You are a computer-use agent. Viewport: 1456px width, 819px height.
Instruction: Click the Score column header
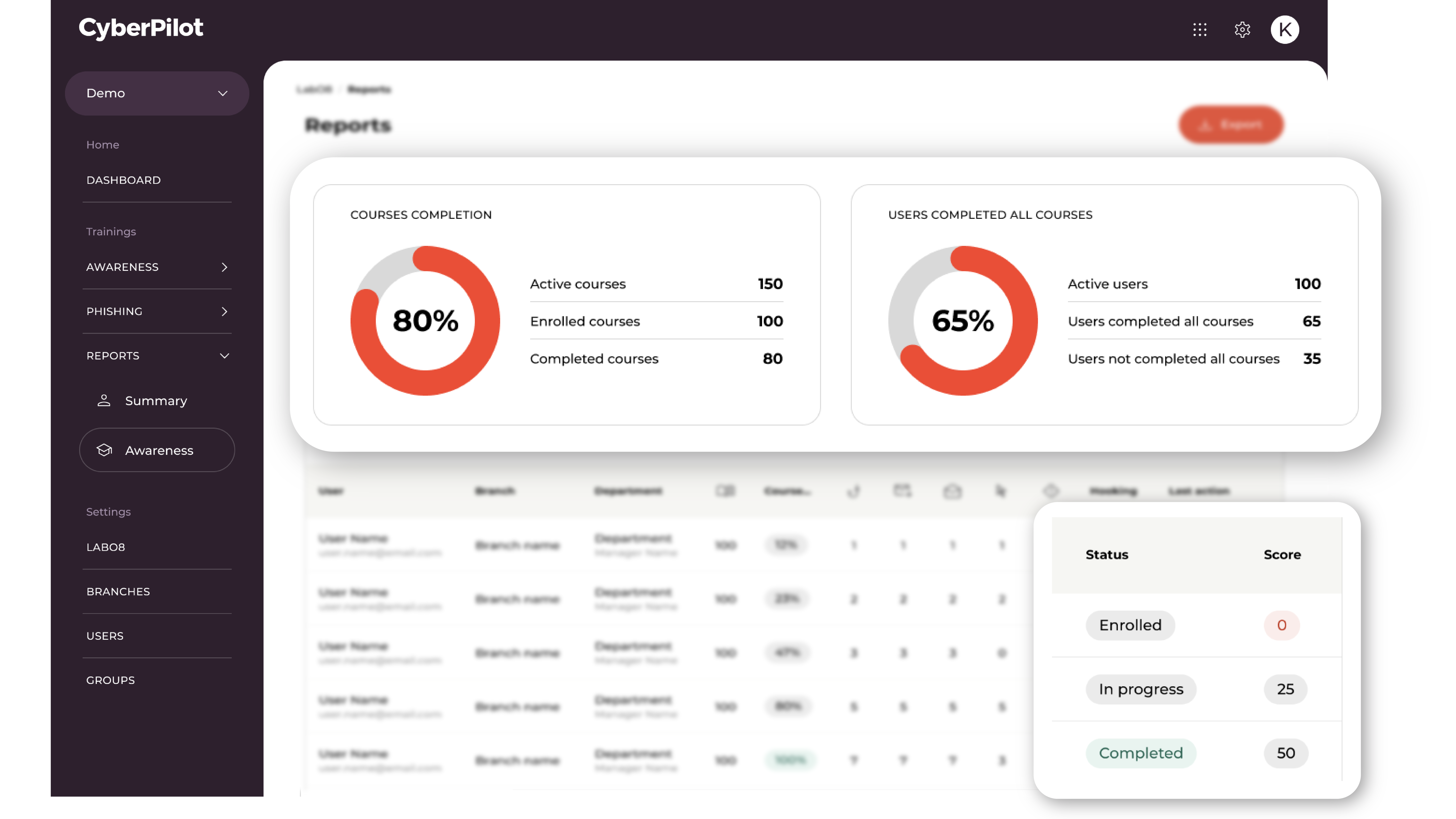(1282, 554)
